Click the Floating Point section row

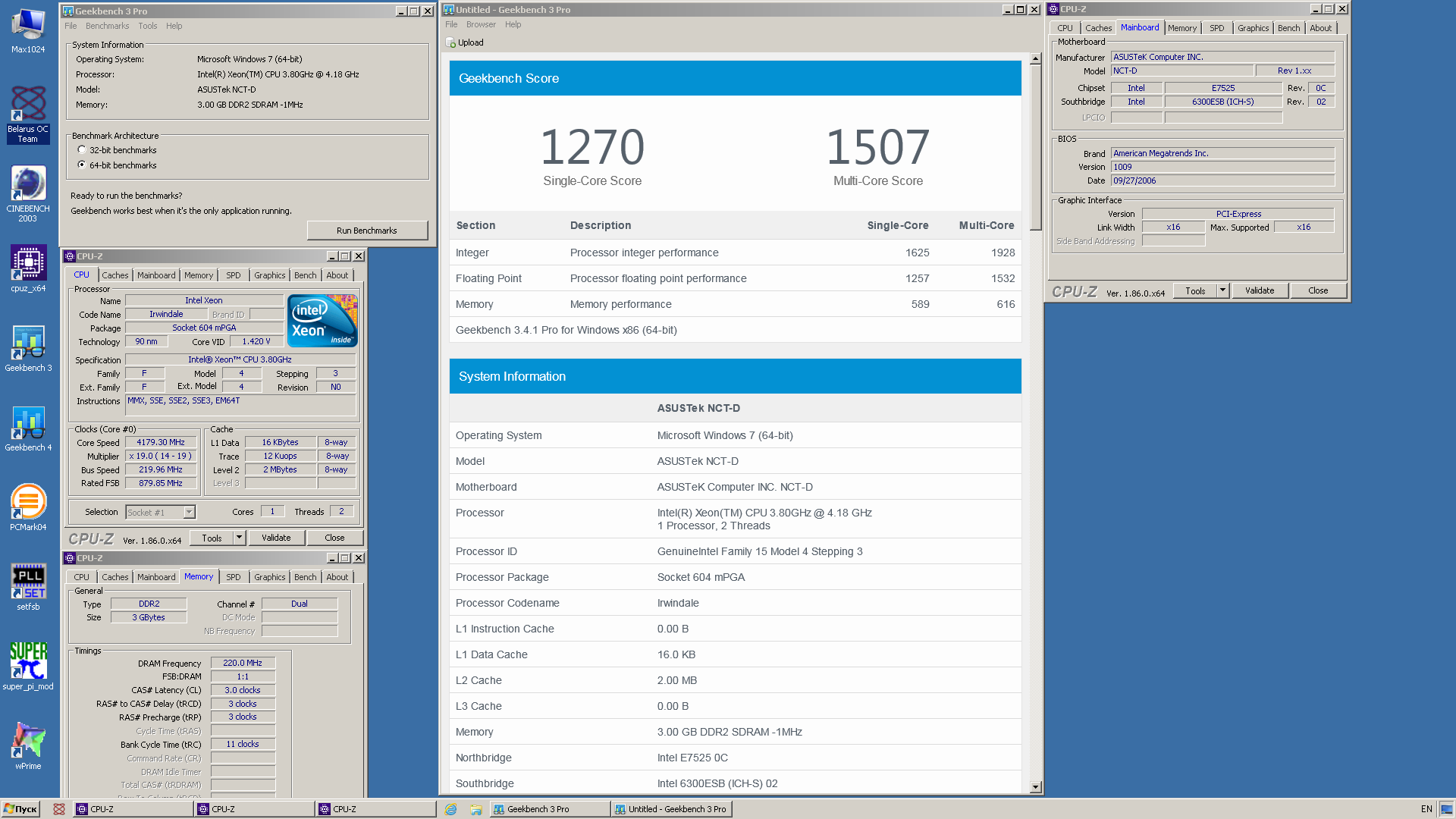736,278
